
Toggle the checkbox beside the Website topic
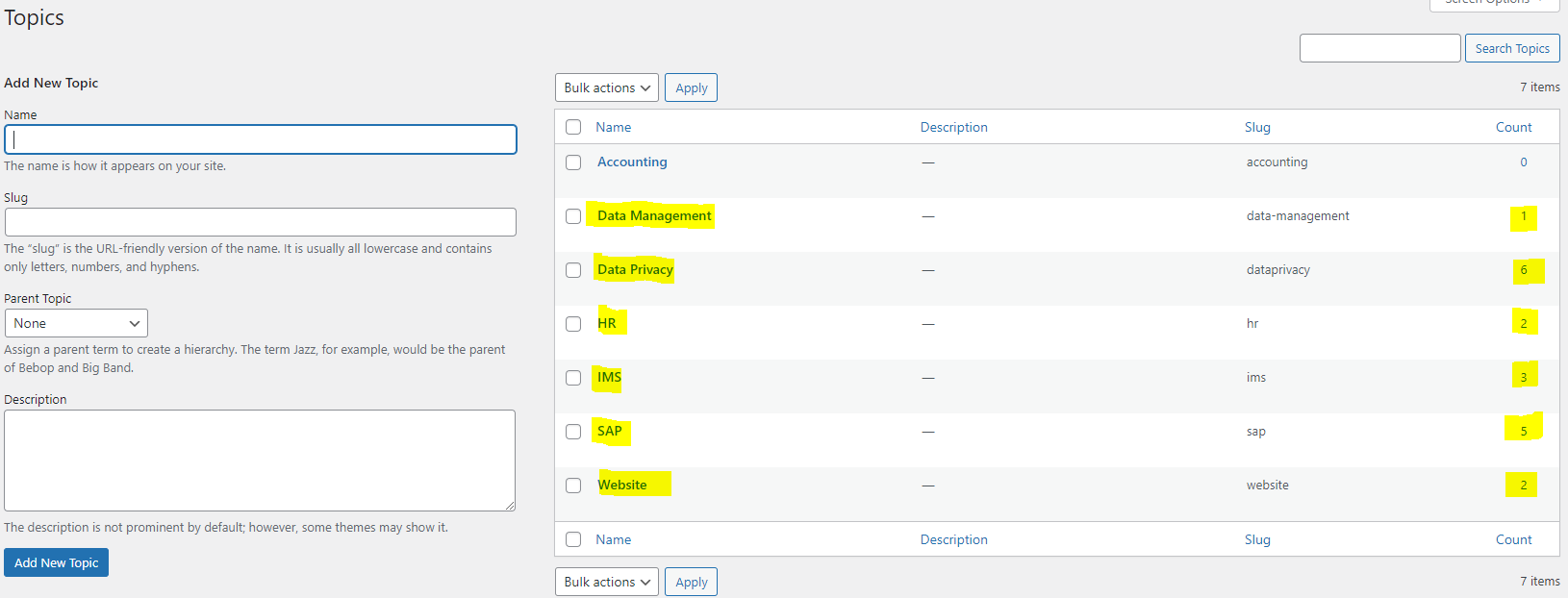573,486
